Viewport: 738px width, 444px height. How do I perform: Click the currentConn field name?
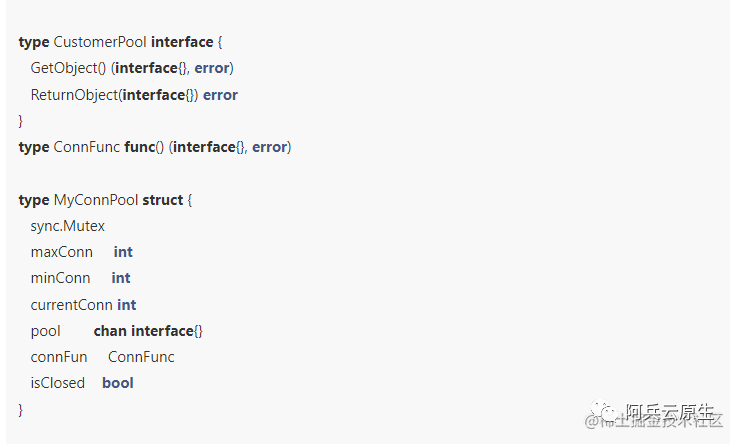point(72,305)
